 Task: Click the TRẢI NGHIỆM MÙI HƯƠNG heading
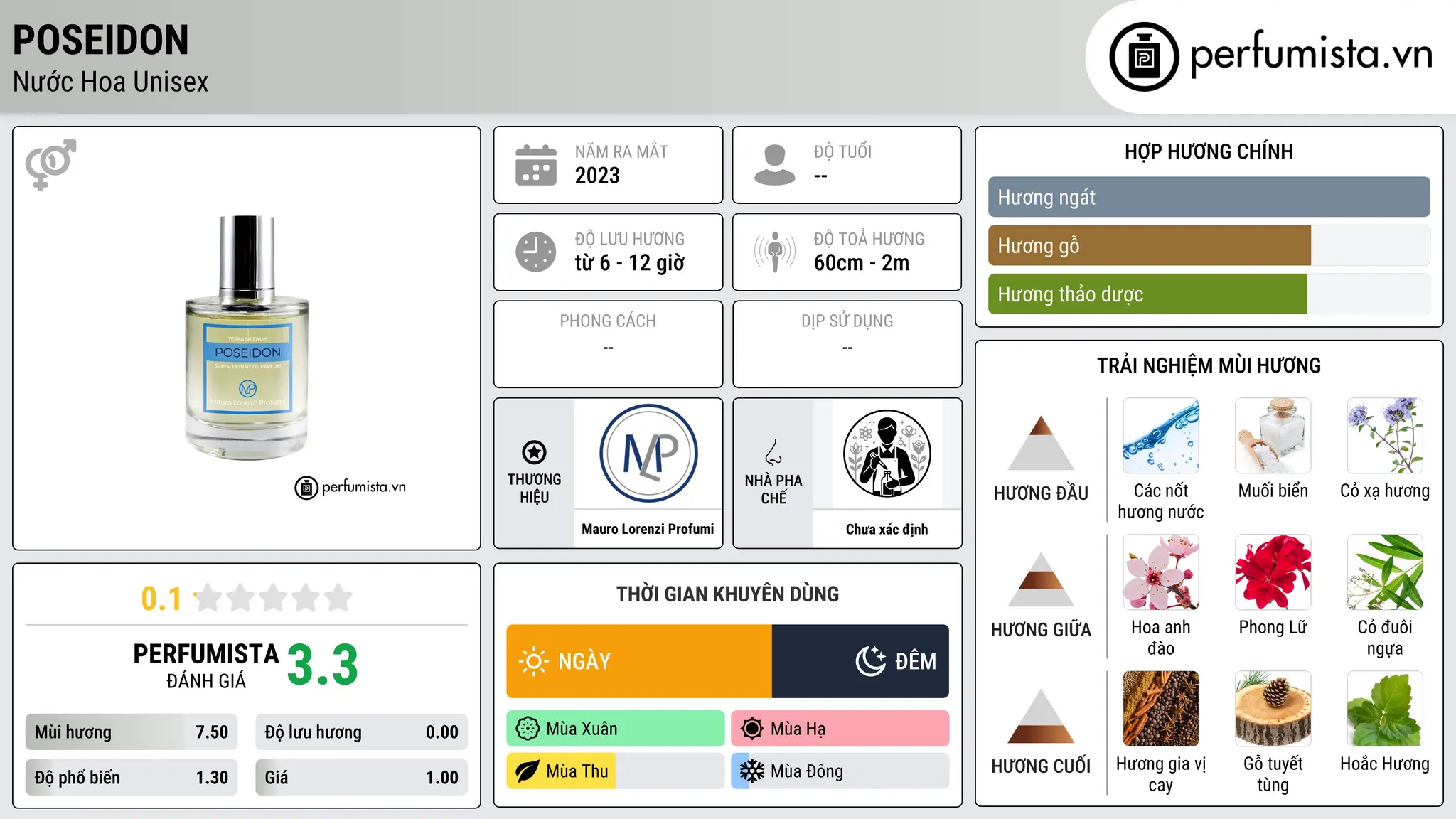coord(1209,365)
